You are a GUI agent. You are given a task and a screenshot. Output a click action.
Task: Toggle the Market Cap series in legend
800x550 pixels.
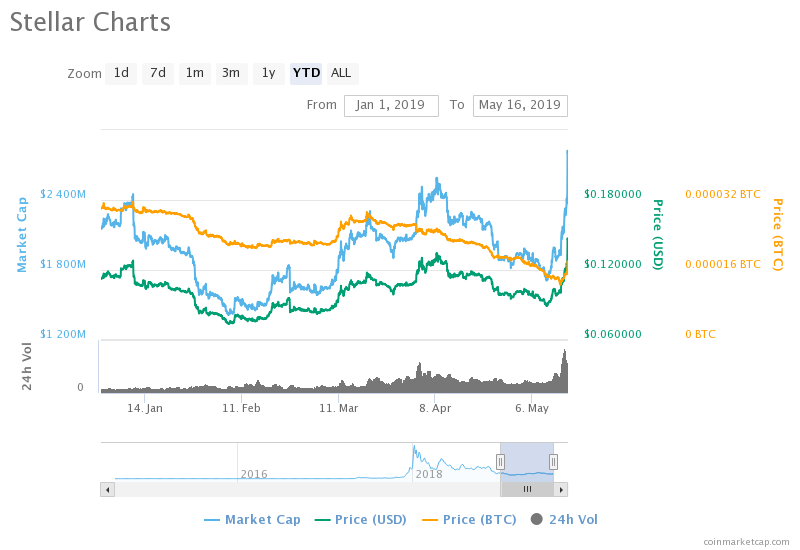click(253, 520)
